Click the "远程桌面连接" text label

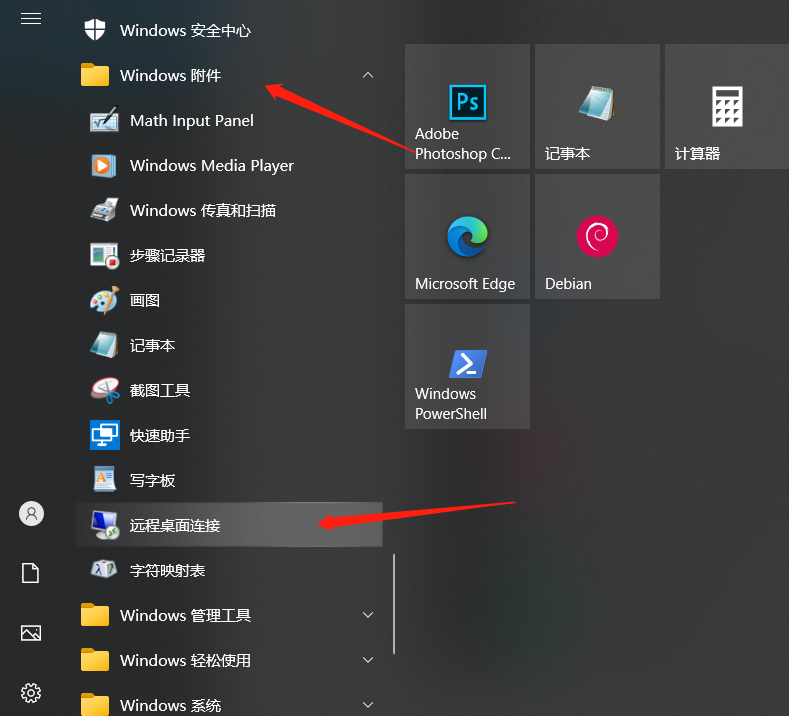click(x=175, y=525)
